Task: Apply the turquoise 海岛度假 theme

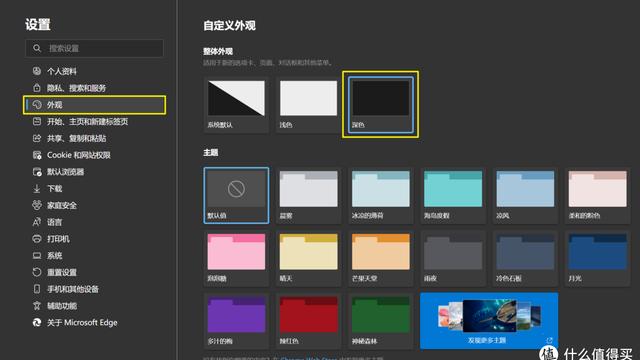Action: tap(453, 195)
